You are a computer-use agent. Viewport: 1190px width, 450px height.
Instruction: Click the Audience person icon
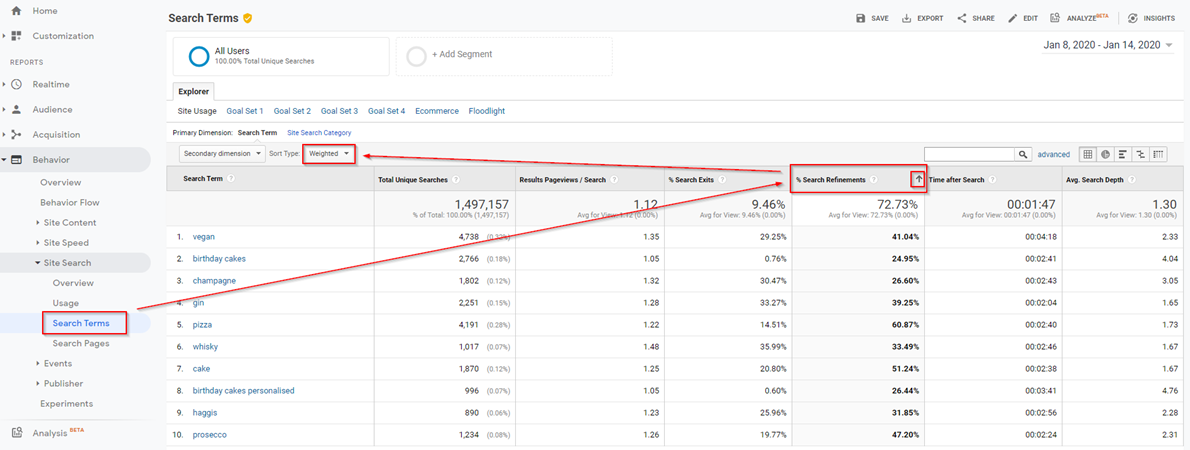click(17, 109)
